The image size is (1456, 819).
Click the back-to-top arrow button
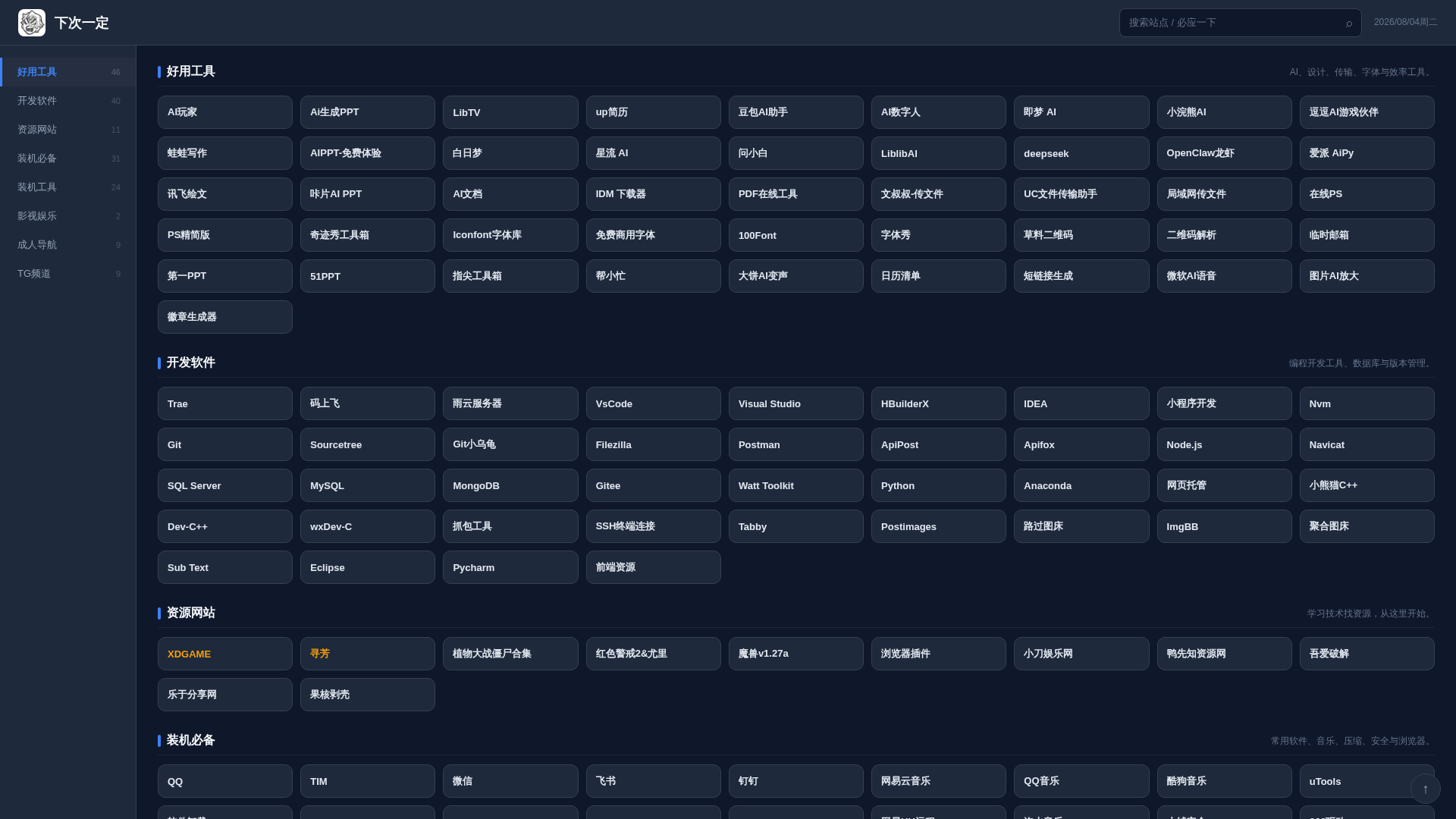1426,789
